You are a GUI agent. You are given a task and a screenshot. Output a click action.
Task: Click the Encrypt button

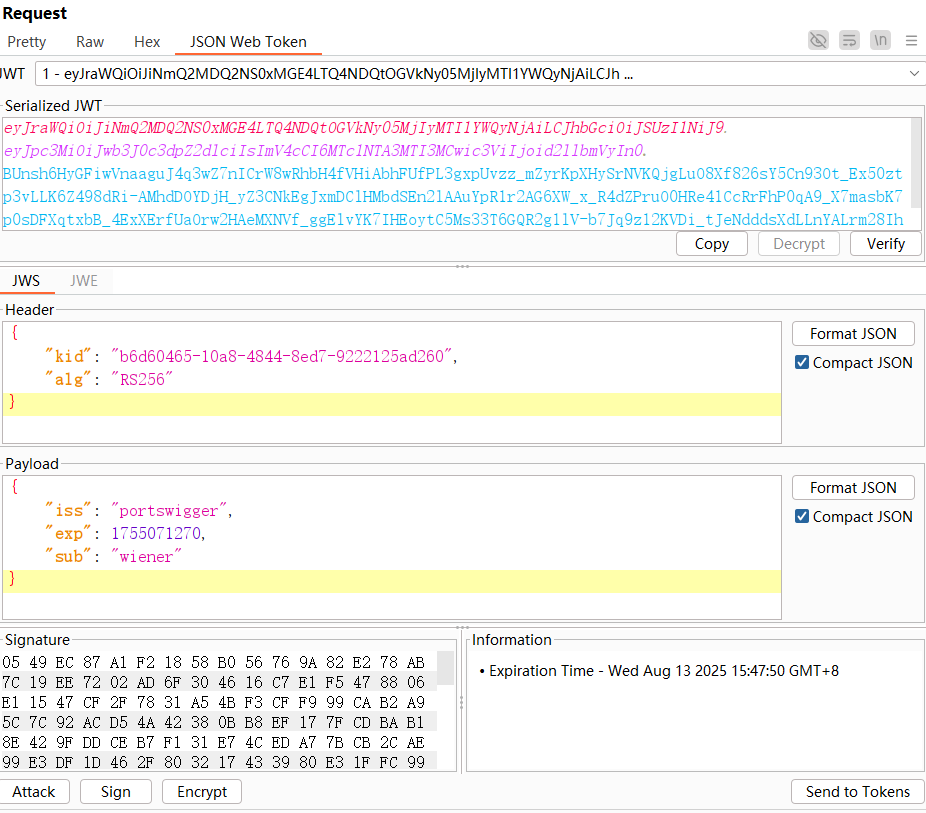click(x=202, y=792)
